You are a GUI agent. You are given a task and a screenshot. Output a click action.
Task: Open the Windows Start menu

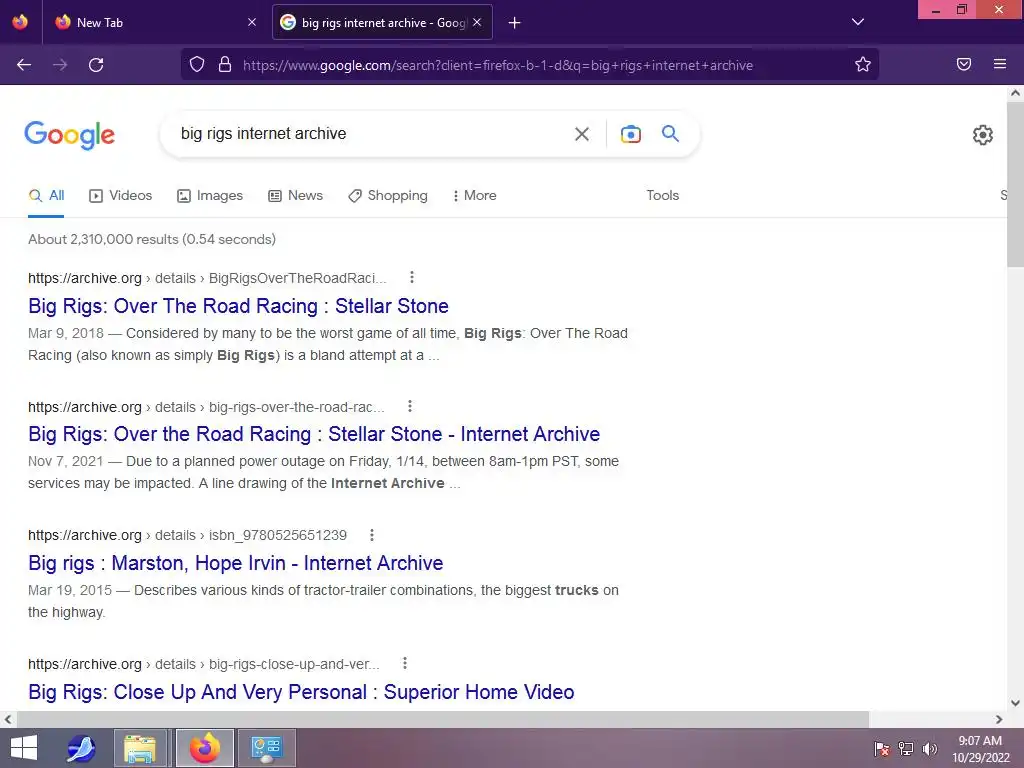[x=24, y=748]
